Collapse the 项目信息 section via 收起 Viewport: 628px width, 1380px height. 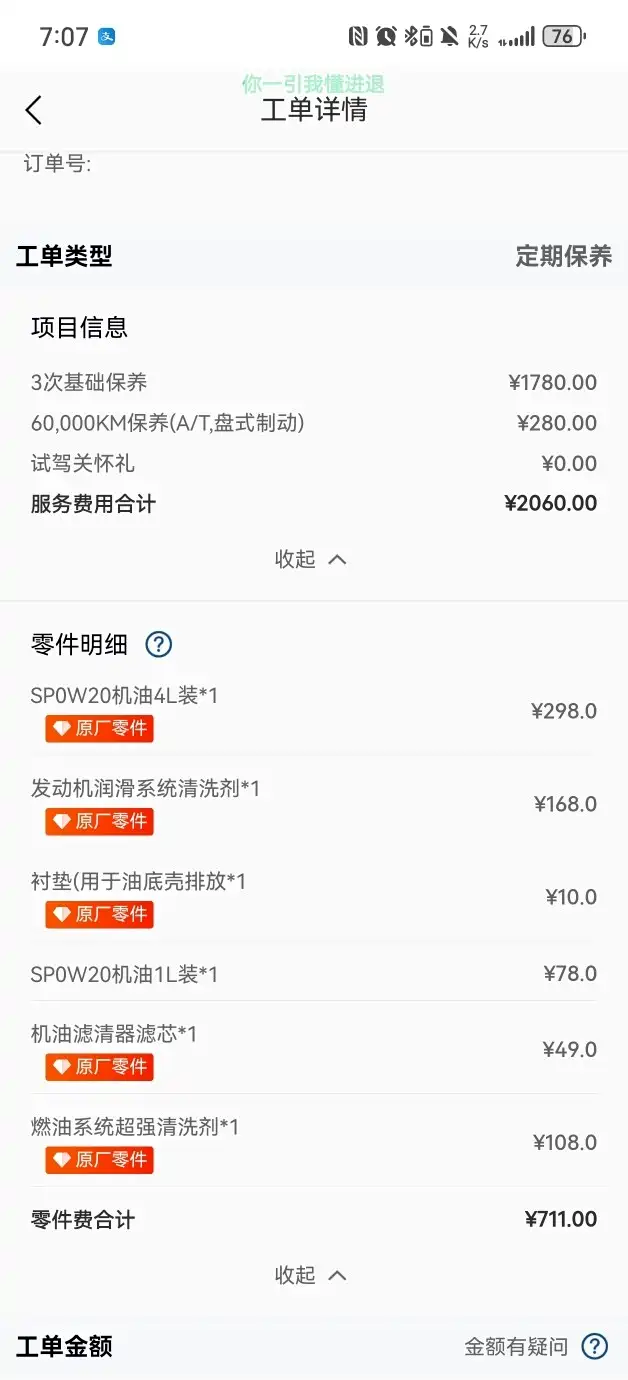click(311, 559)
